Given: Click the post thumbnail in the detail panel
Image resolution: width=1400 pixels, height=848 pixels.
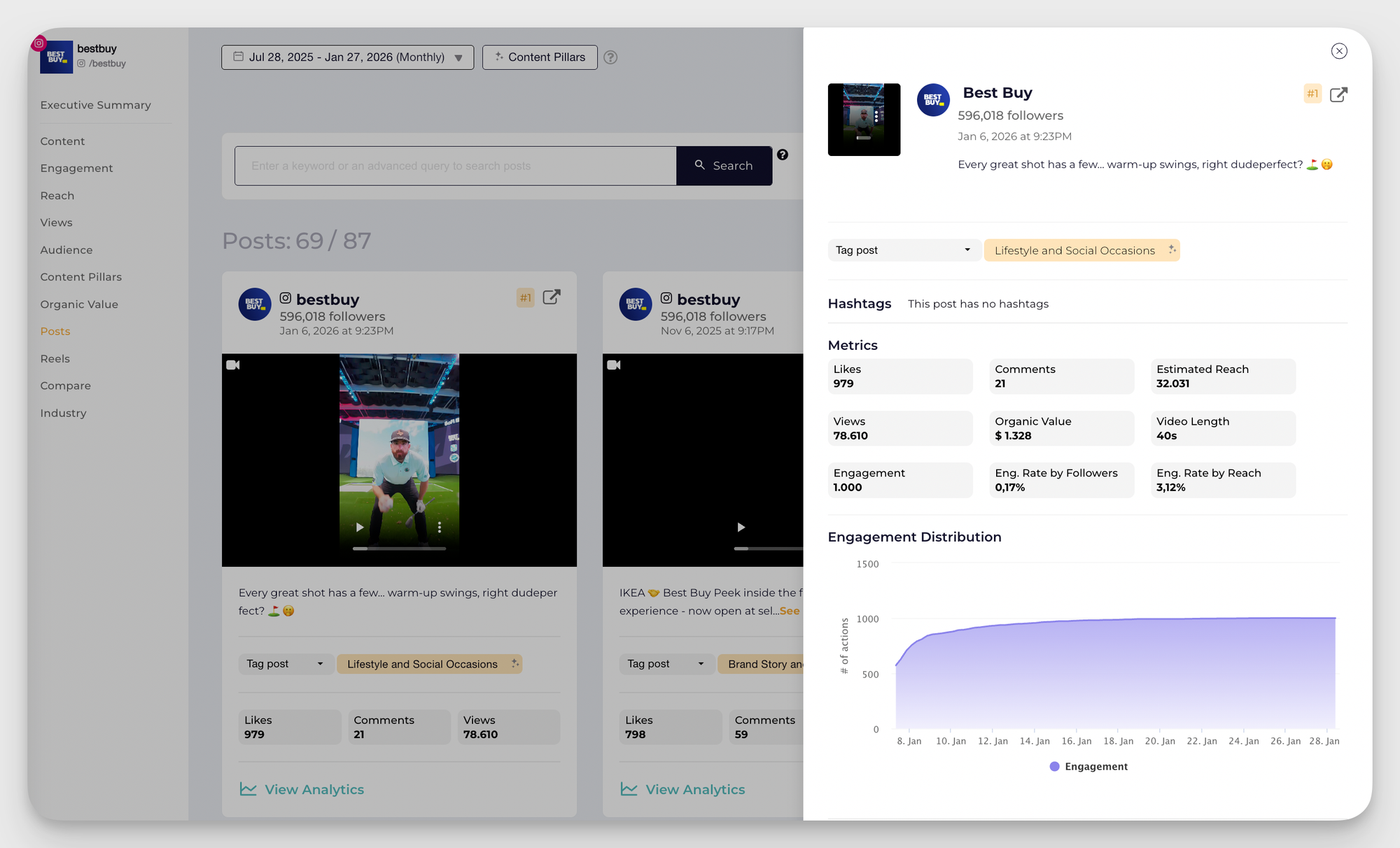Looking at the screenshot, I should (864, 119).
